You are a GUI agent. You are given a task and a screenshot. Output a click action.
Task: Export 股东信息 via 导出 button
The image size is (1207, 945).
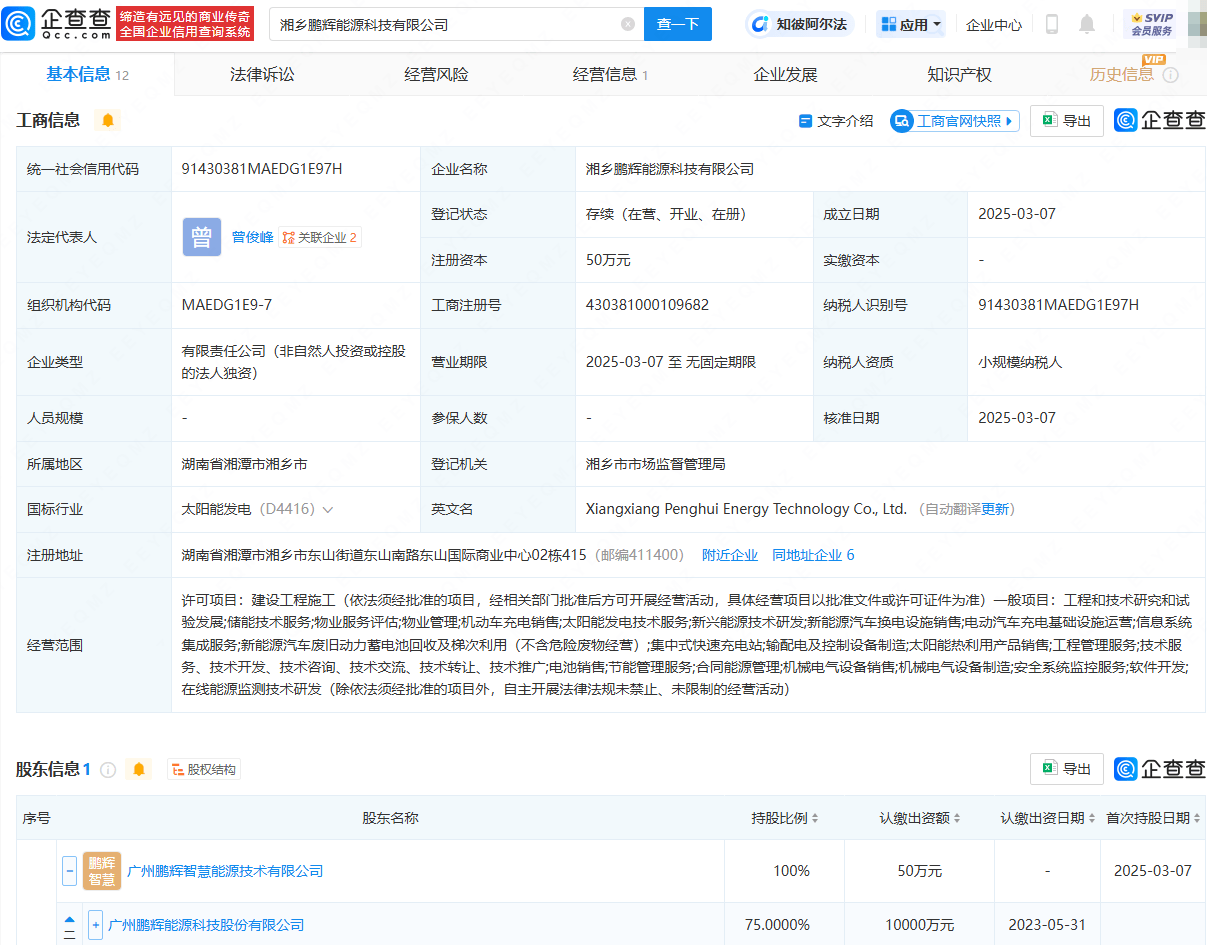point(1067,768)
